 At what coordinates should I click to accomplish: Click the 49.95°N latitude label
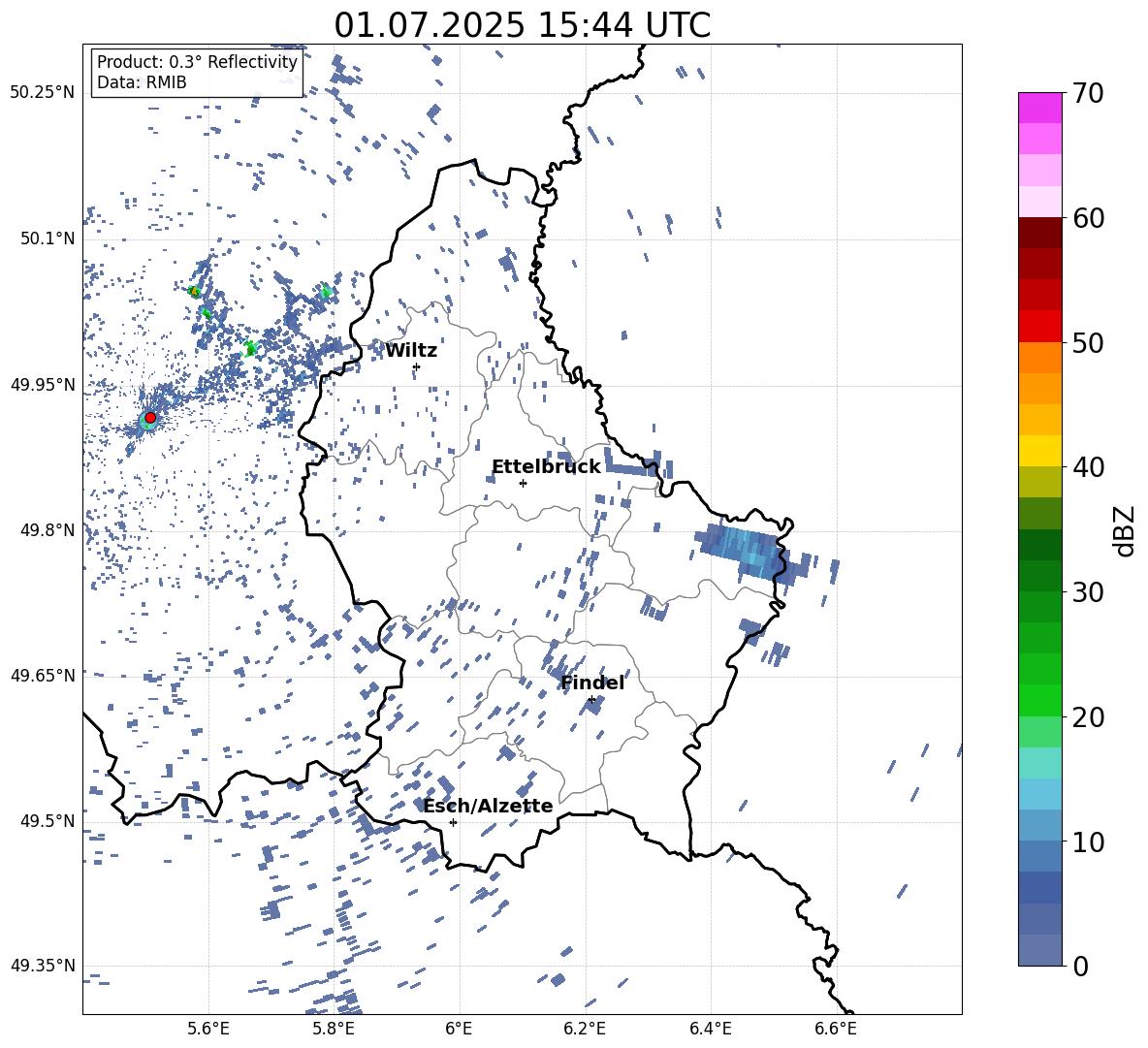click(43, 384)
